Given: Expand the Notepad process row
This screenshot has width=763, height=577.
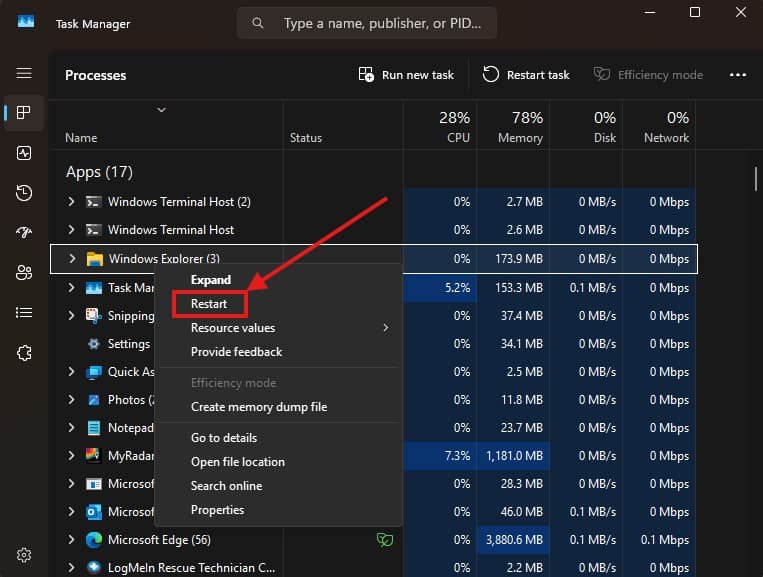Looking at the screenshot, I should coord(72,428).
